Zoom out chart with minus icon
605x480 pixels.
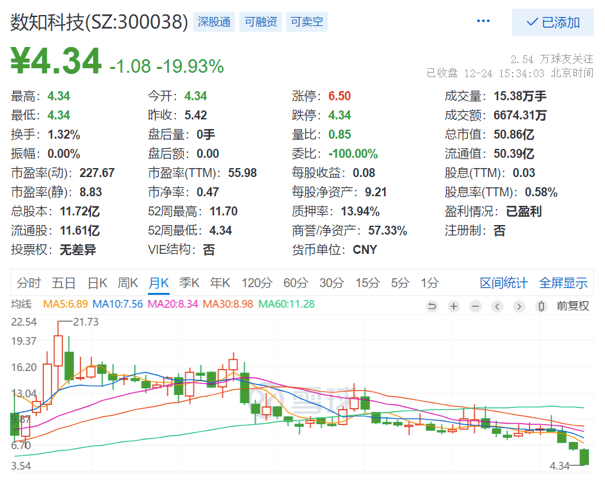477,305
